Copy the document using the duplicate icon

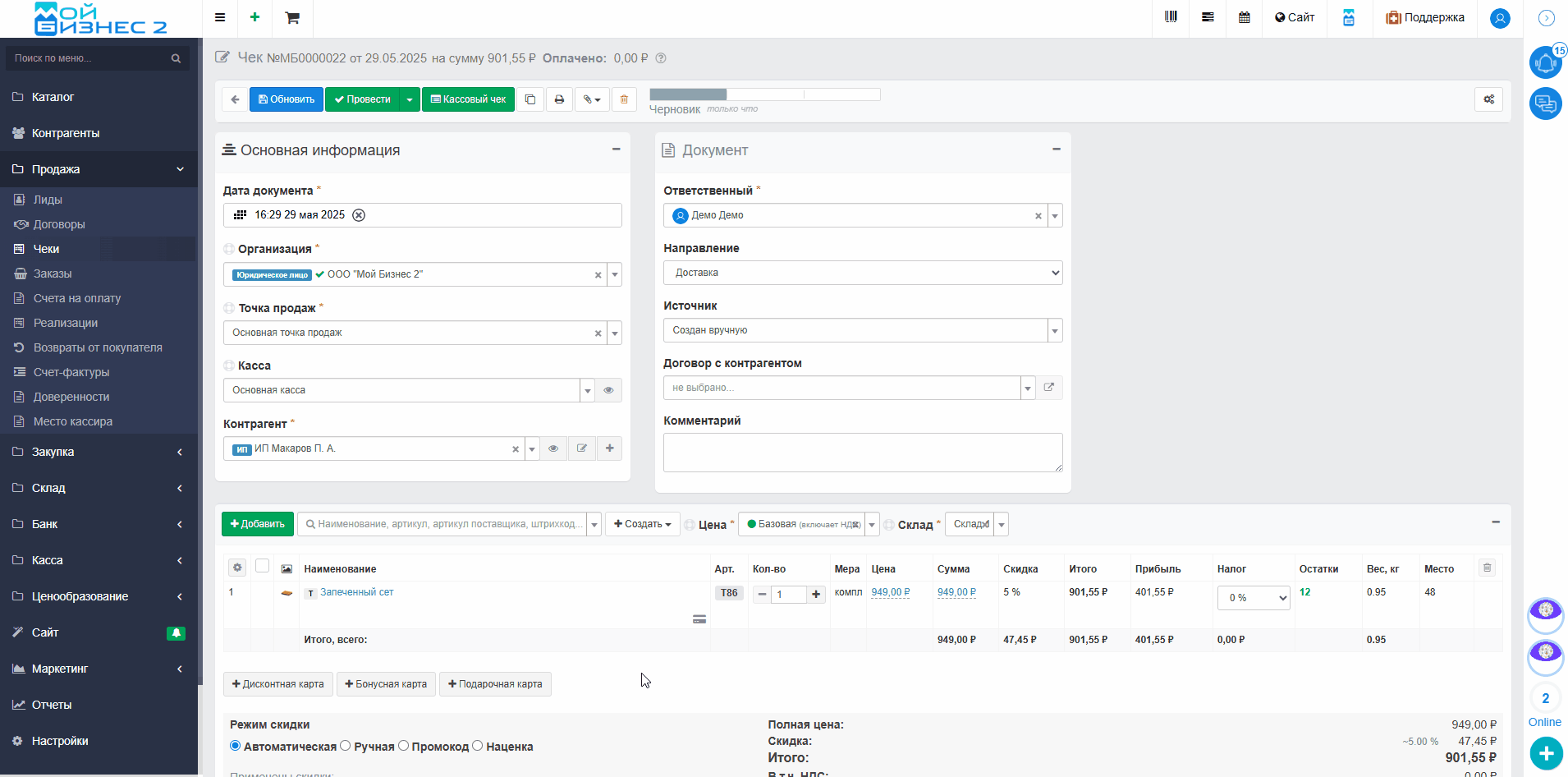tap(530, 99)
